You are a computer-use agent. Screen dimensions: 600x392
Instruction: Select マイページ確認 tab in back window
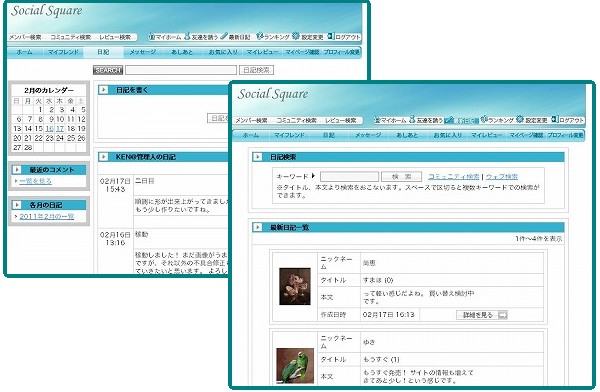click(302, 52)
